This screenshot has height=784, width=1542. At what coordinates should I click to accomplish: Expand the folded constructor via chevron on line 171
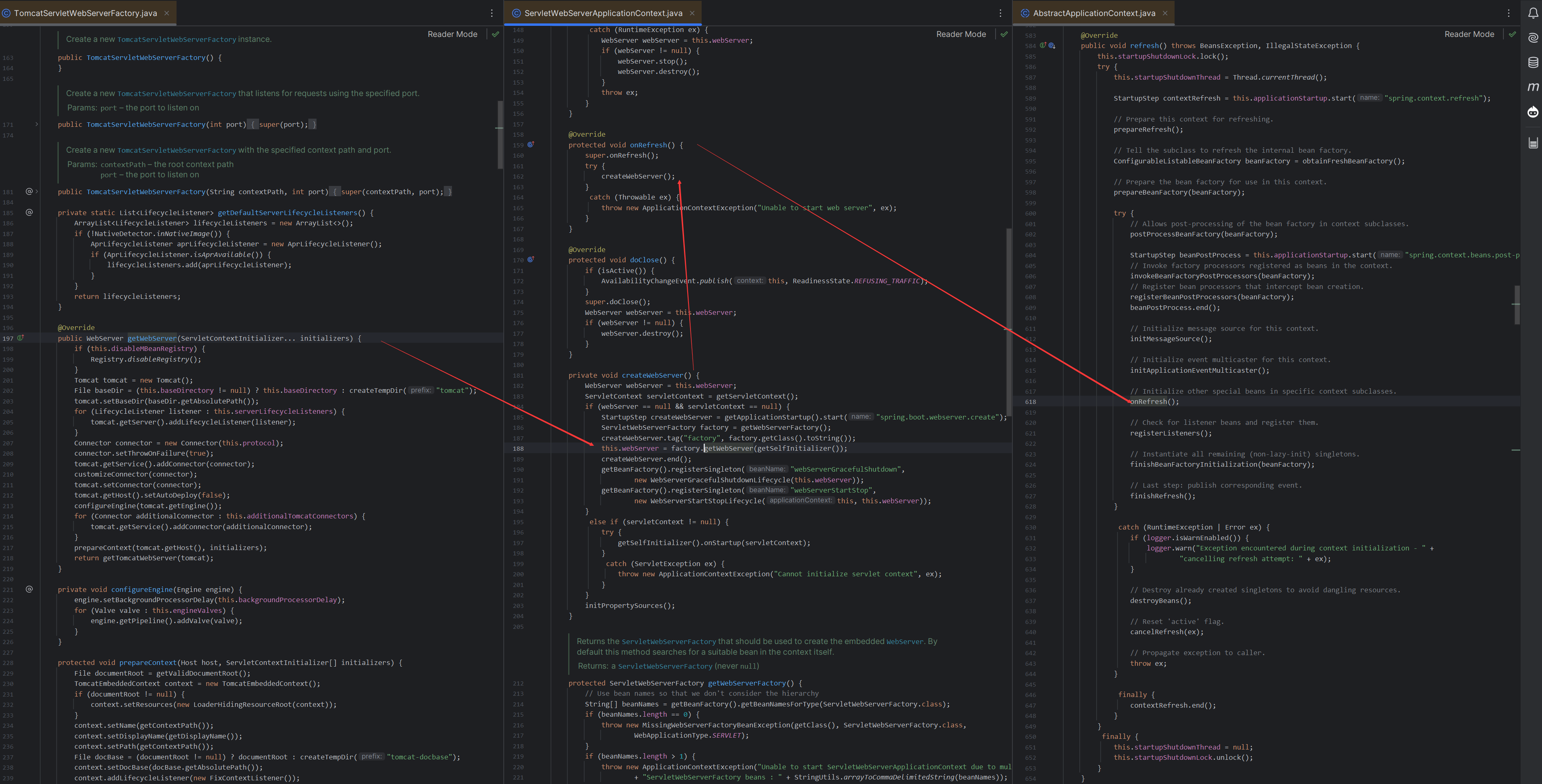(37, 124)
